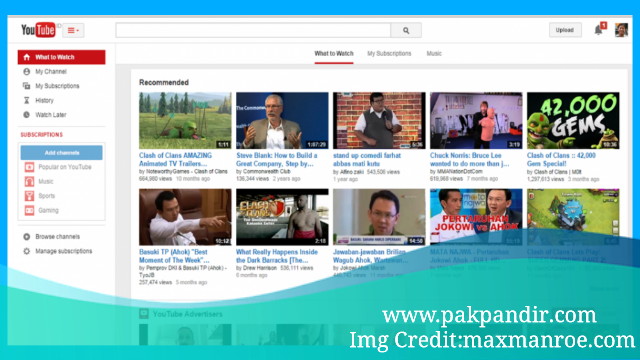Click uploader Alfino zaki
Viewport: 640px width, 360px height.
(351, 172)
